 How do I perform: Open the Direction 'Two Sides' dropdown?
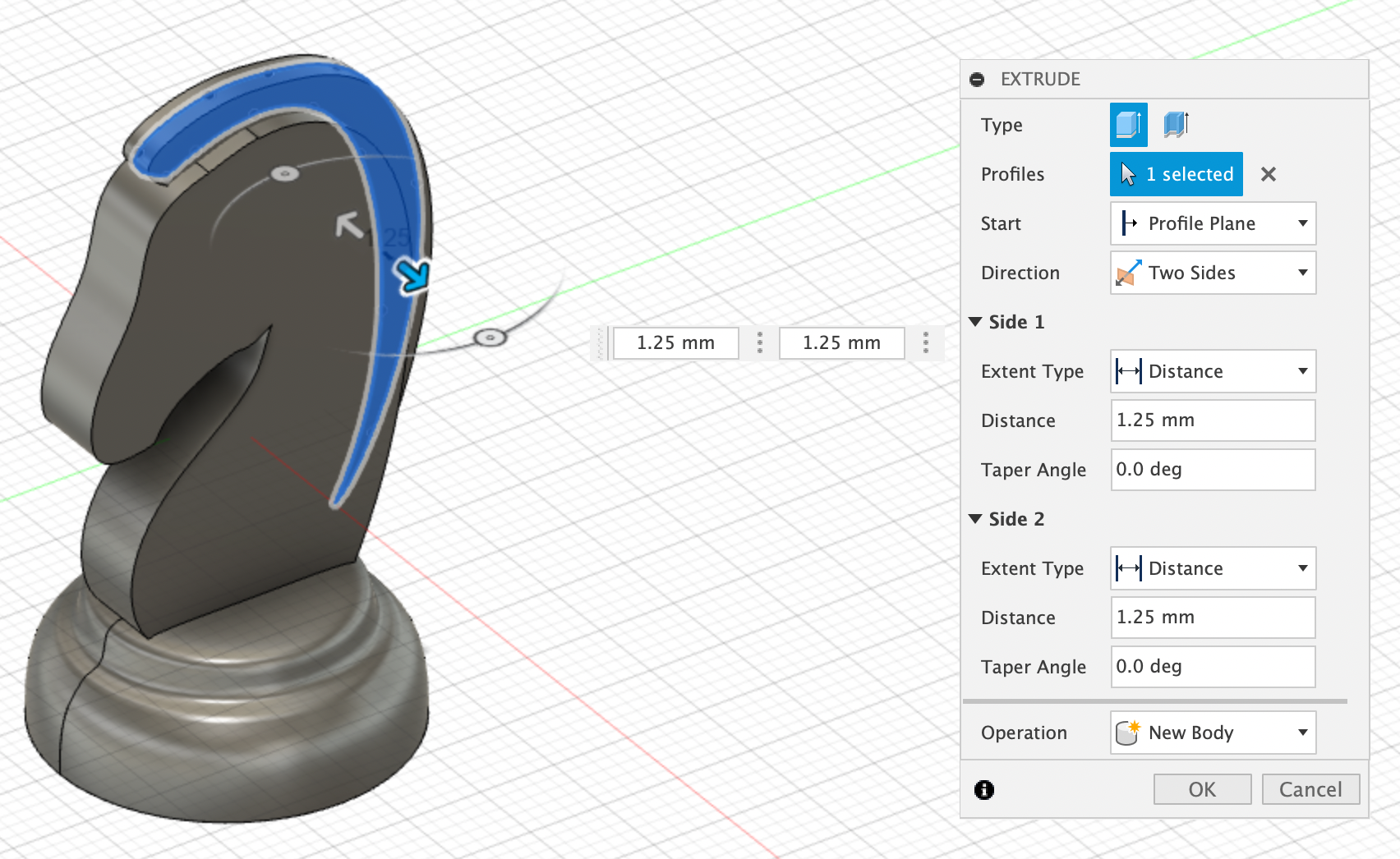tap(1213, 273)
